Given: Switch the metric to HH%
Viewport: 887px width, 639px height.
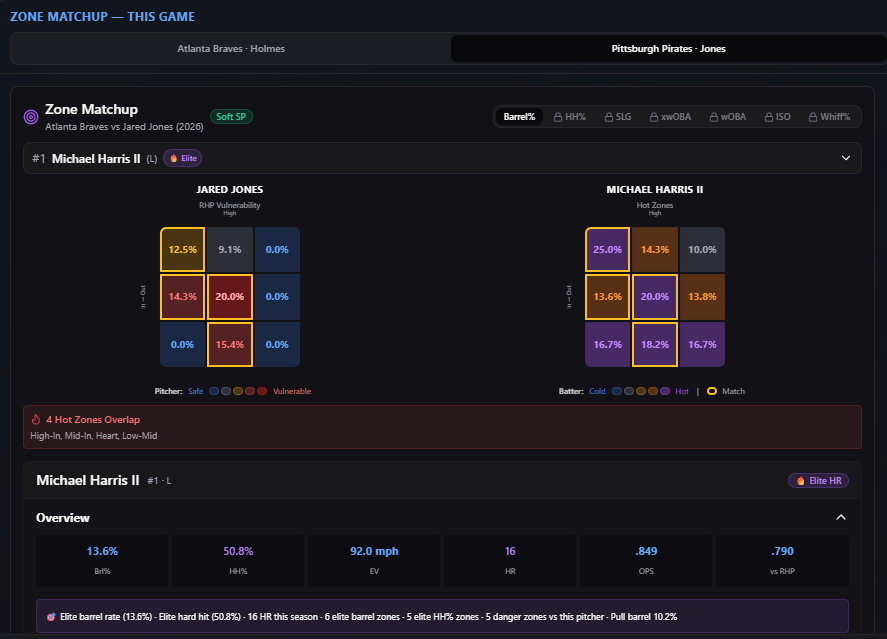Looking at the screenshot, I should [x=570, y=117].
